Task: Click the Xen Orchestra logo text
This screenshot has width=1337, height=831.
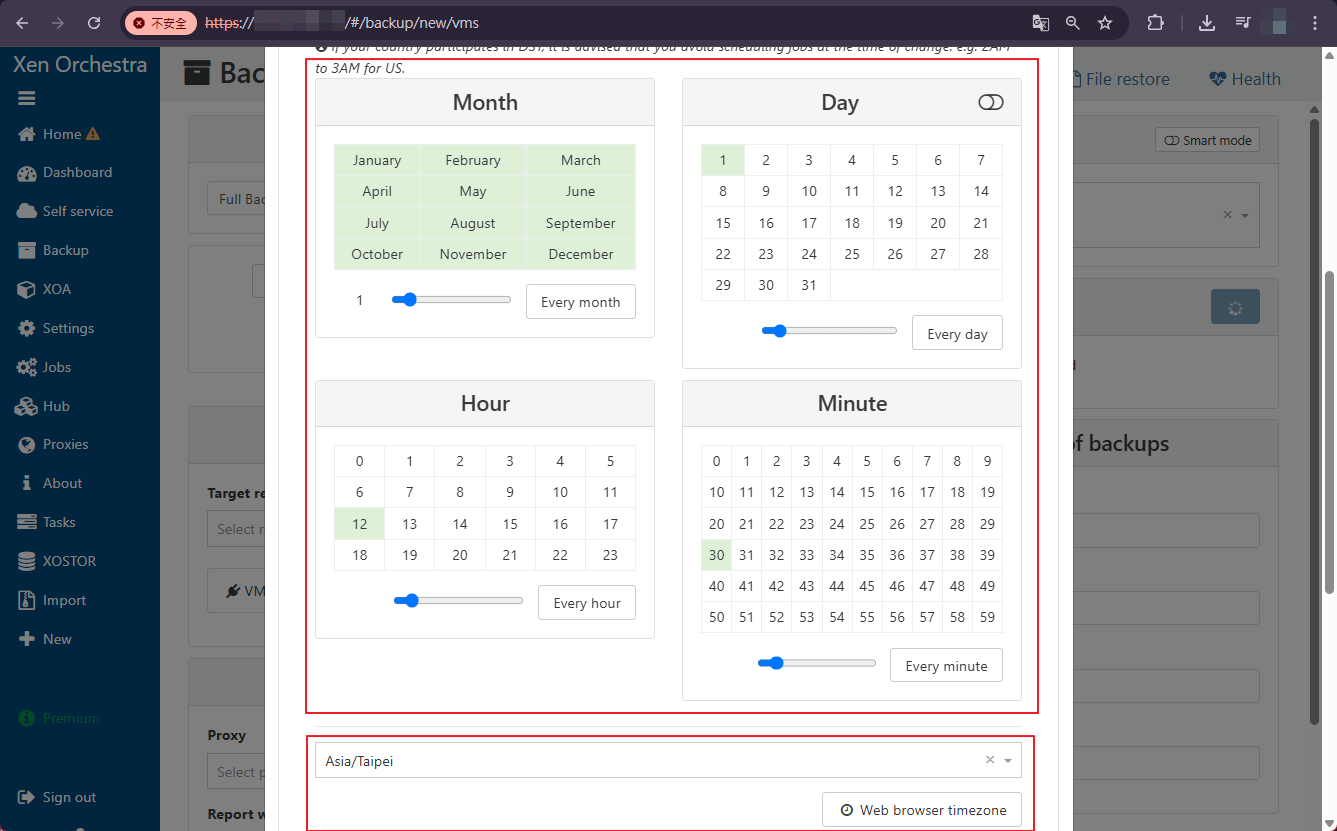Action: tap(80, 65)
